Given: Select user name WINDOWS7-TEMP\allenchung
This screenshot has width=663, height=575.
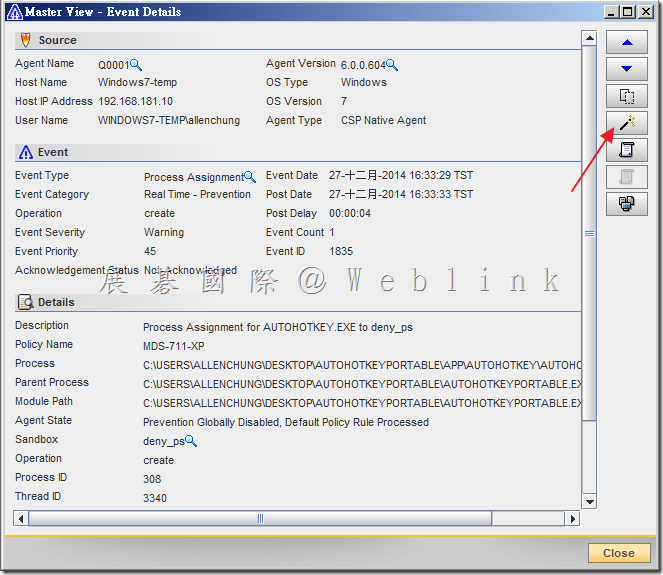Looking at the screenshot, I should tap(169, 120).
